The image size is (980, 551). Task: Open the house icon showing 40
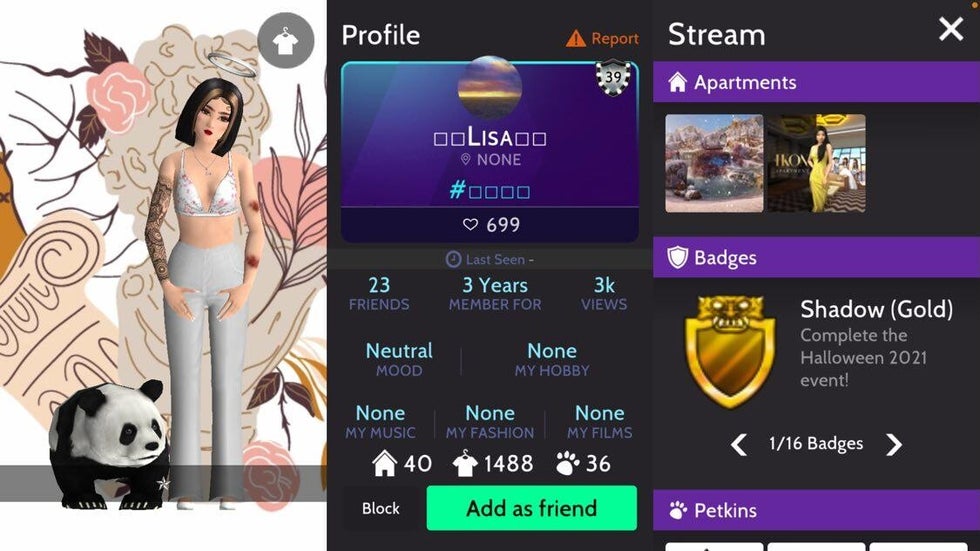tap(384, 464)
